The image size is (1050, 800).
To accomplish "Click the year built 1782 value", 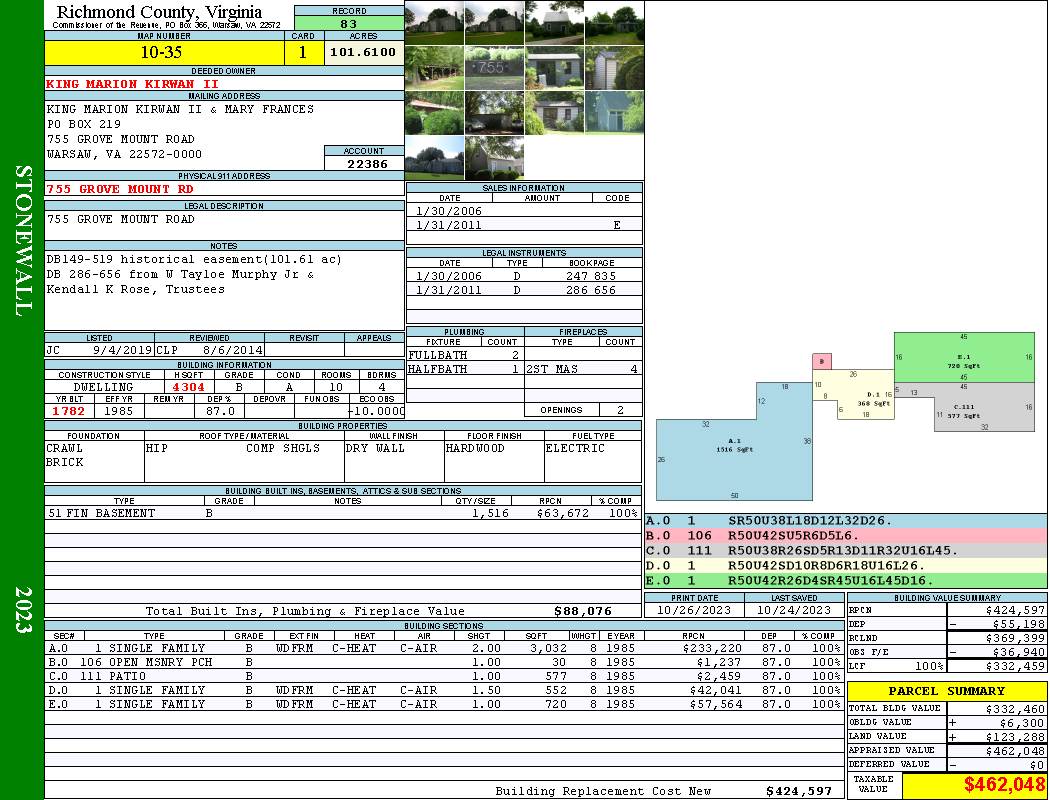I will point(69,410).
